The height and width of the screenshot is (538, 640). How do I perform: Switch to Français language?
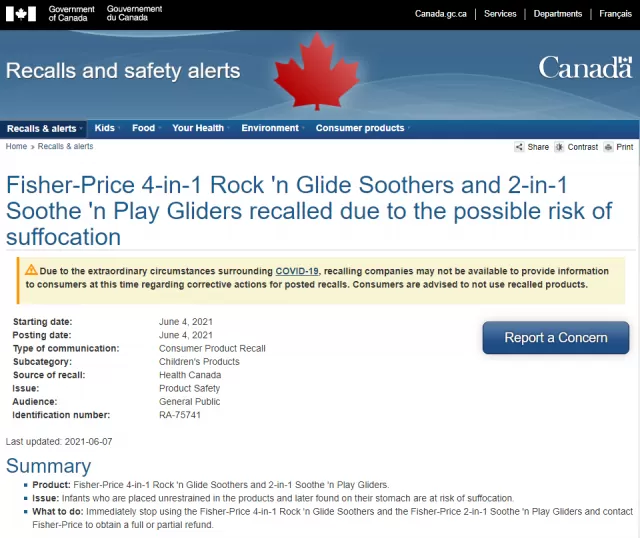pos(615,13)
